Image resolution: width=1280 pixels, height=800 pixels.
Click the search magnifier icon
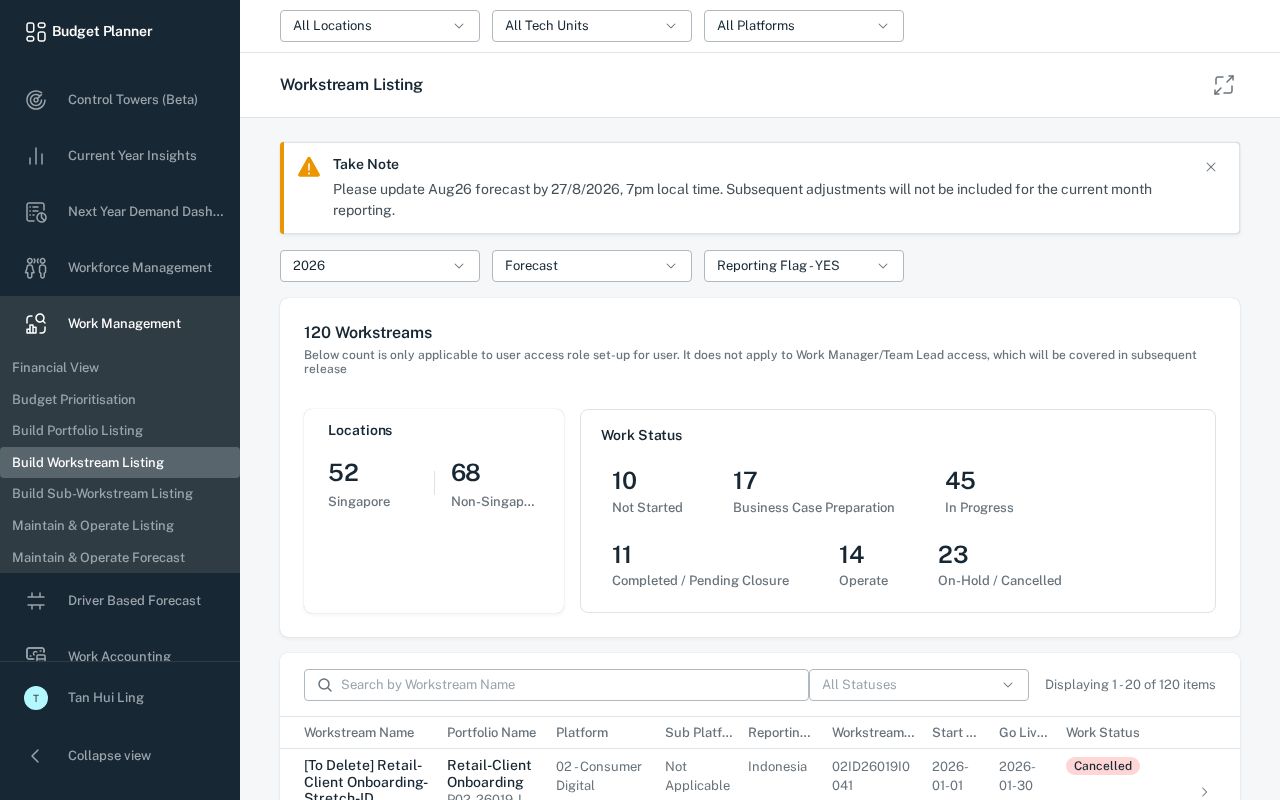325,685
